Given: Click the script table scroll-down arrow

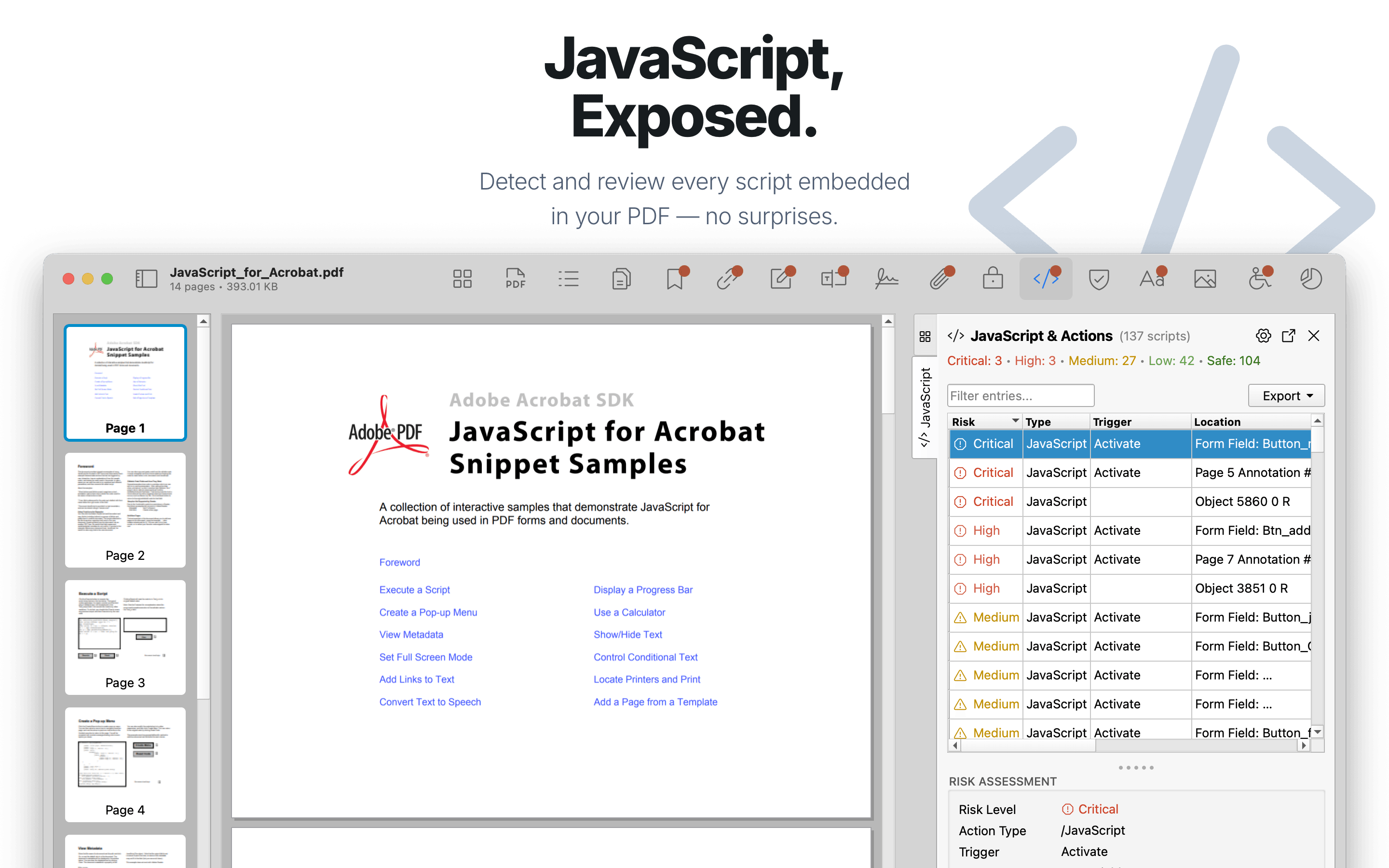Looking at the screenshot, I should click(x=1318, y=732).
